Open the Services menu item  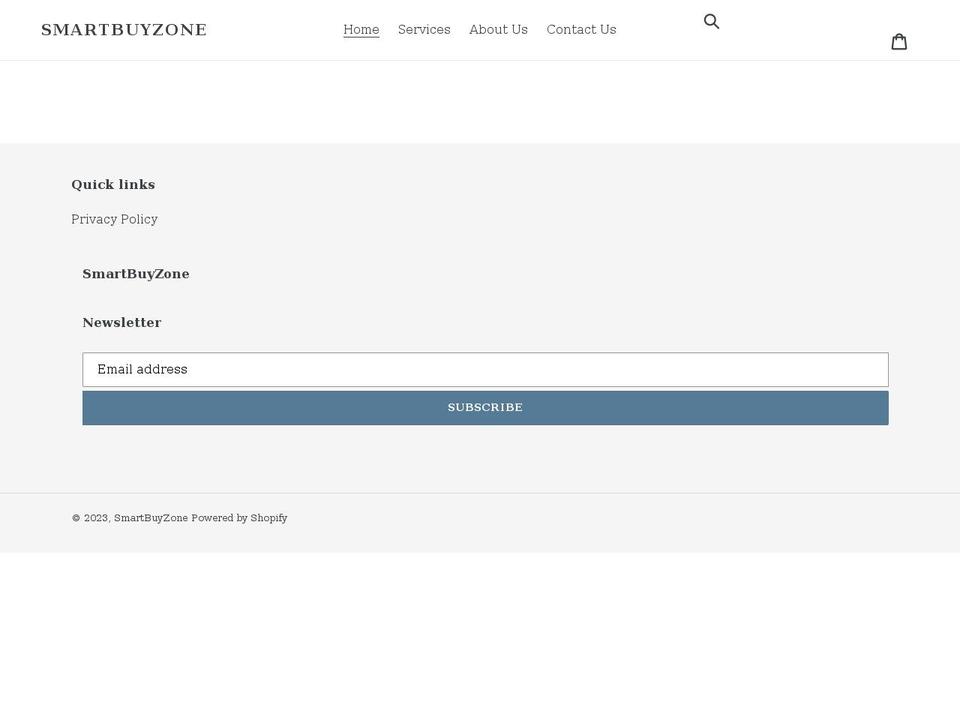[424, 29]
